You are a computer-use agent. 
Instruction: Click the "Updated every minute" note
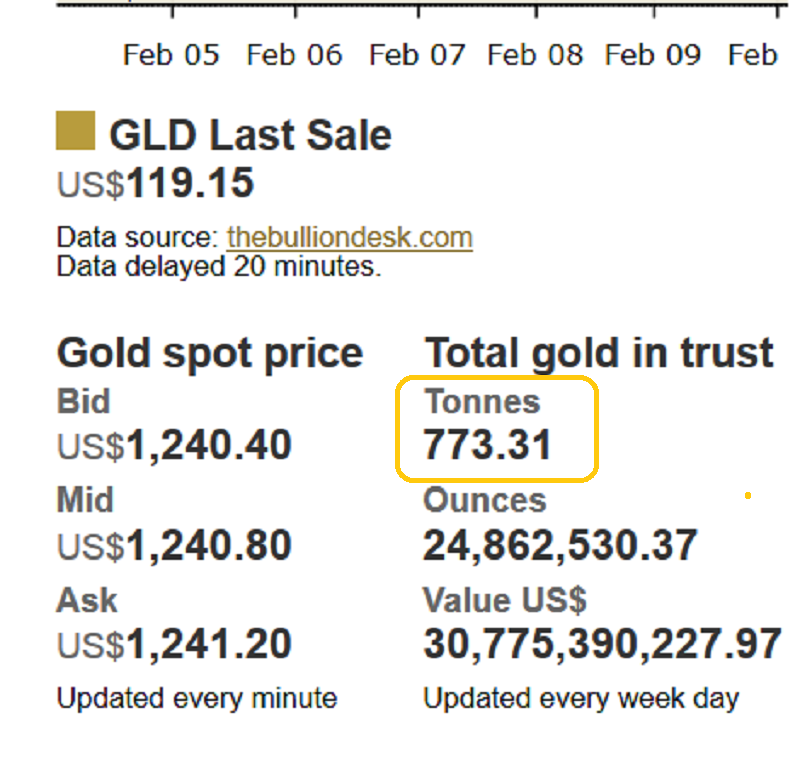(x=197, y=698)
